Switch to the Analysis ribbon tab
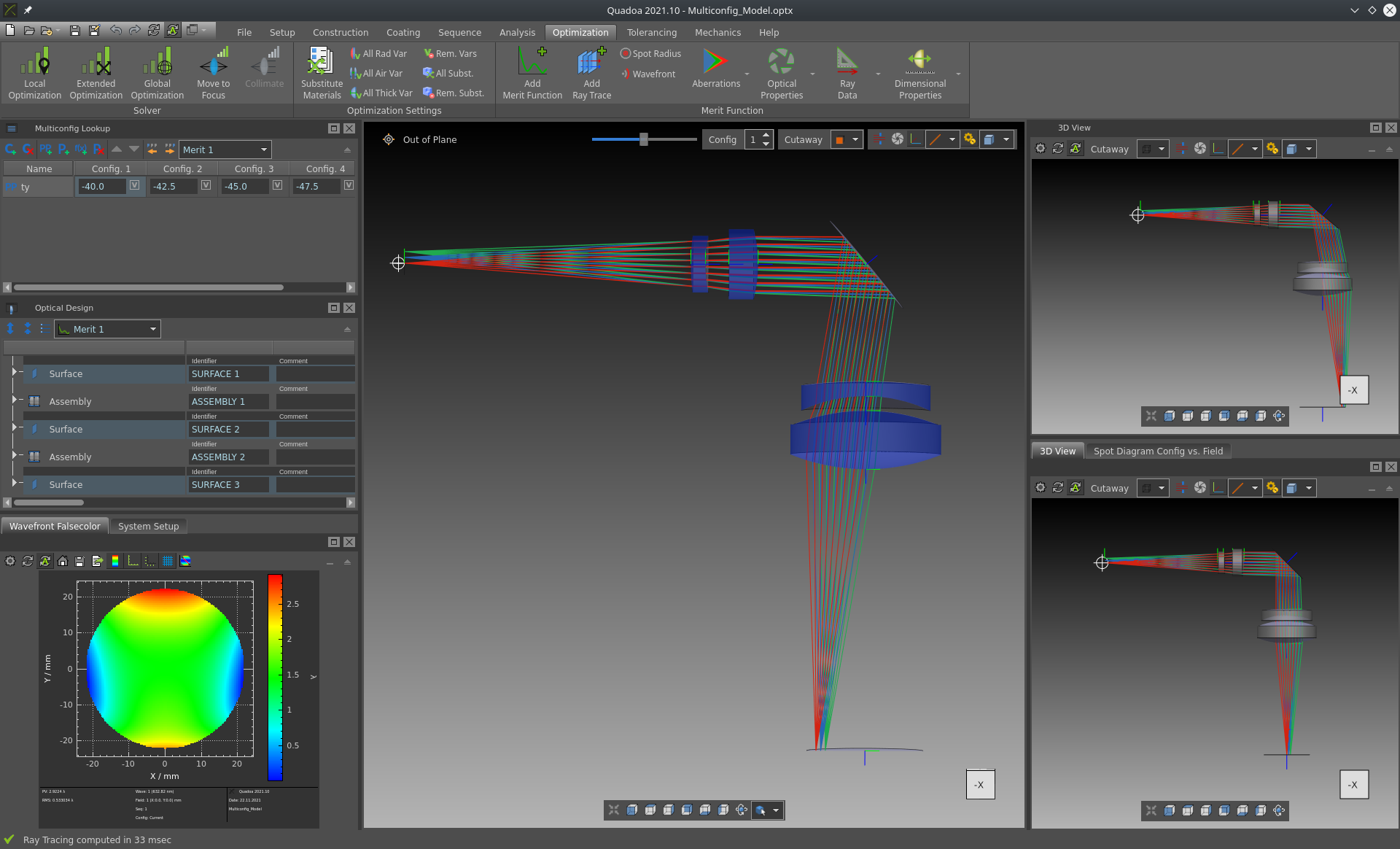 coord(517,32)
